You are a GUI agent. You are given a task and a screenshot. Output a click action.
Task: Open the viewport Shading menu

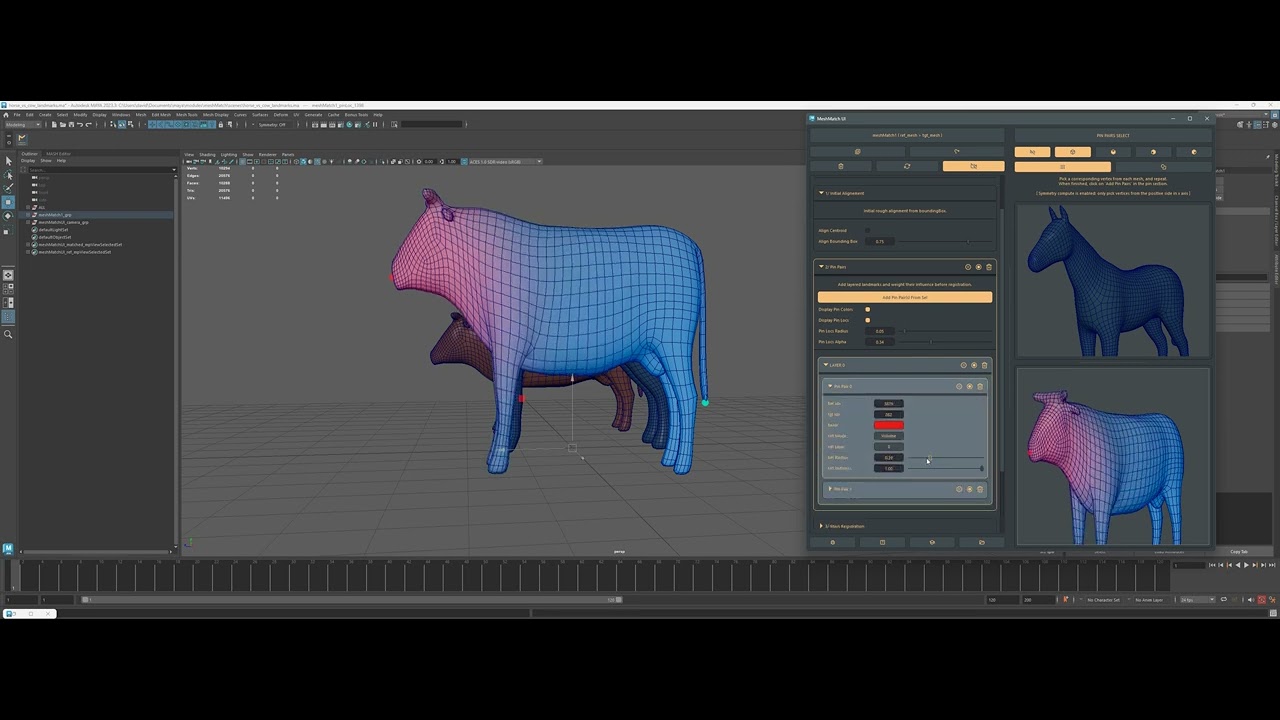click(x=207, y=154)
